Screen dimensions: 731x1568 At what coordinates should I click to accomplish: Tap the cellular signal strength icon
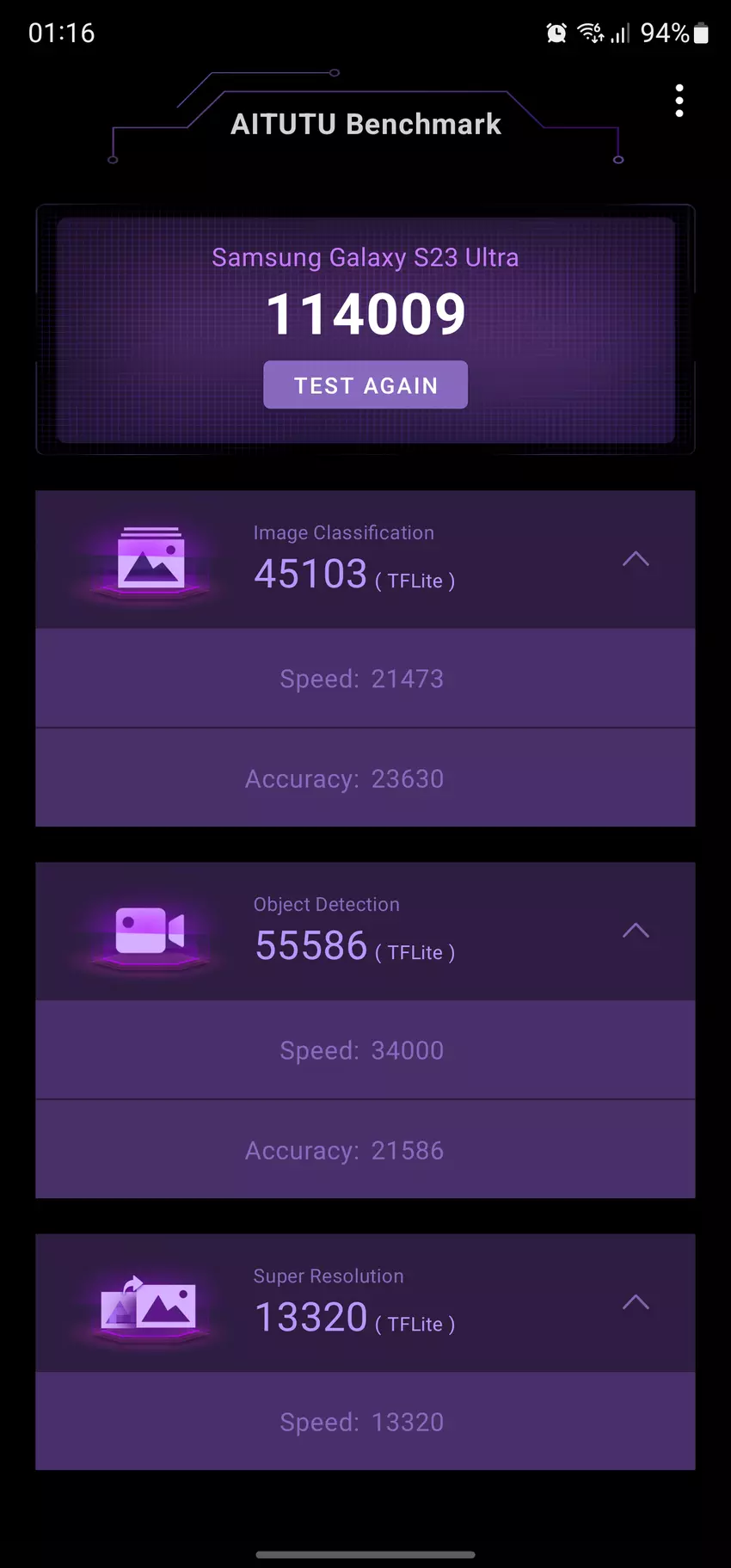pos(620,34)
